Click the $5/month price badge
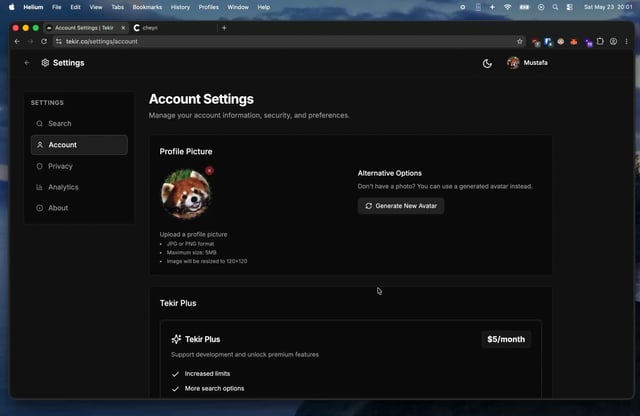 coord(506,340)
